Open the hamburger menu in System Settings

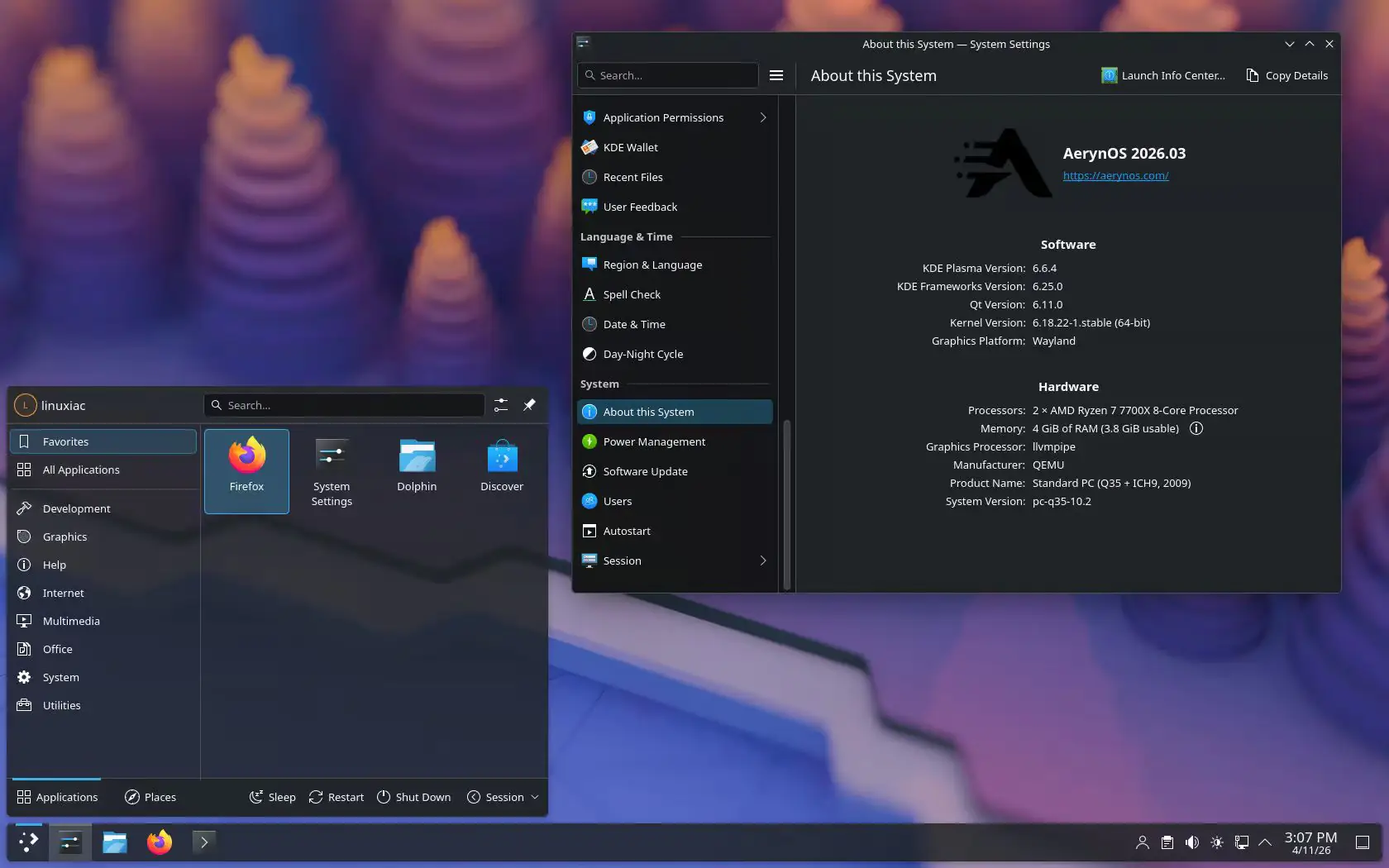tap(776, 75)
